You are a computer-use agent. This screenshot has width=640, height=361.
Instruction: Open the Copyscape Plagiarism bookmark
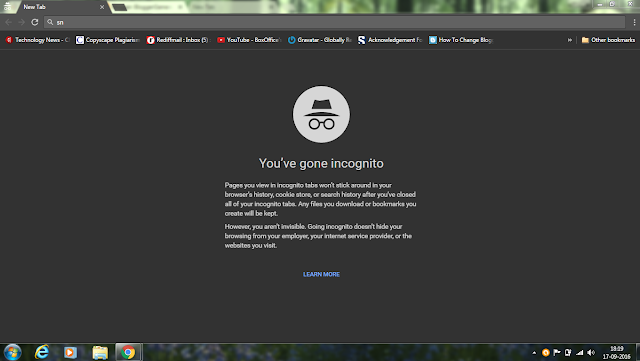coord(108,40)
